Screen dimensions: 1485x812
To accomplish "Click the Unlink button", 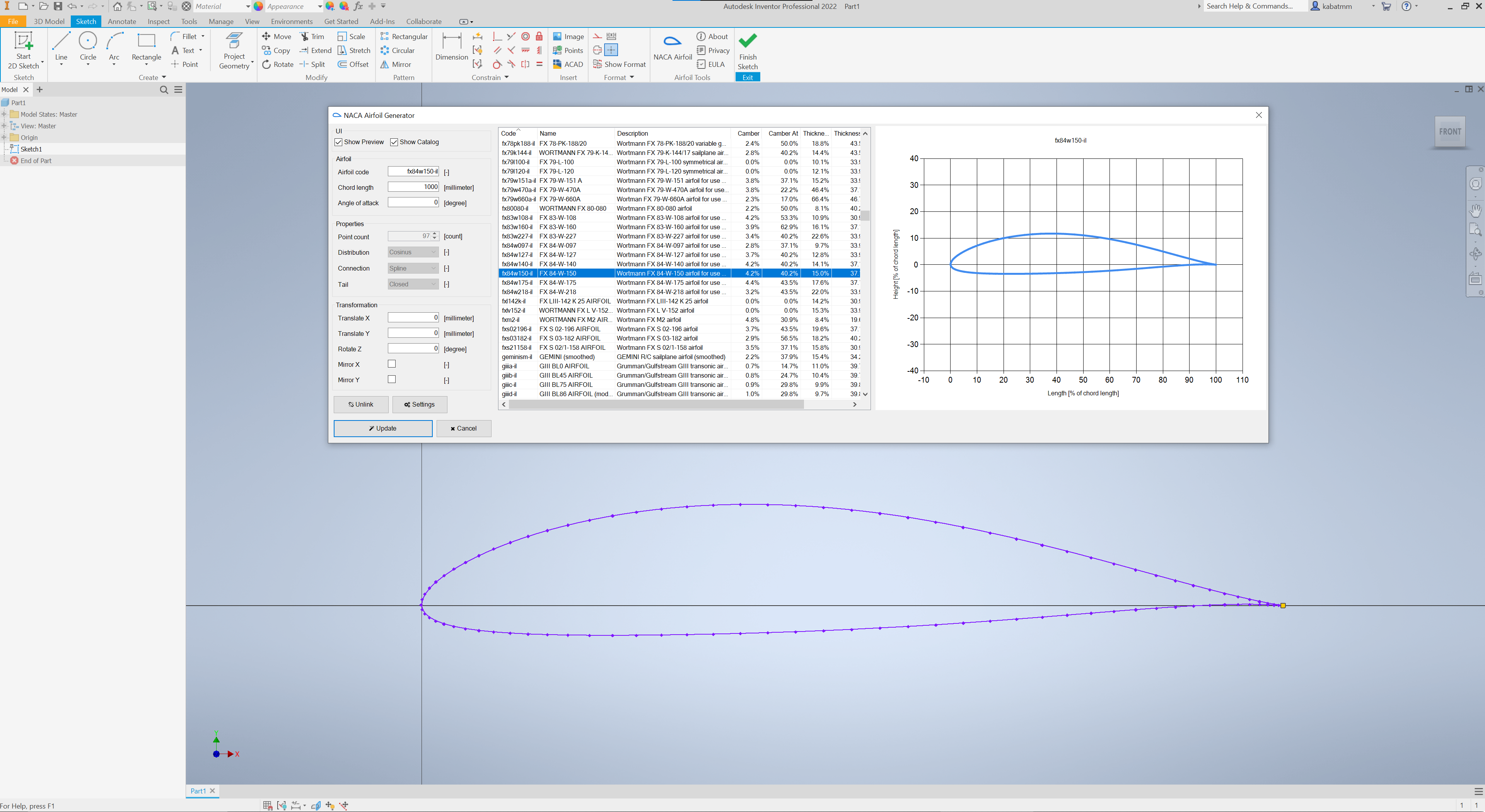I will tap(361, 405).
